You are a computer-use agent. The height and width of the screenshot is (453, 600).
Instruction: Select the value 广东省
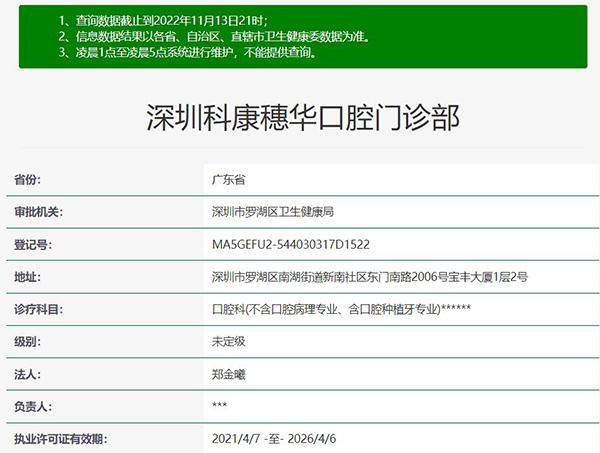tap(228, 179)
